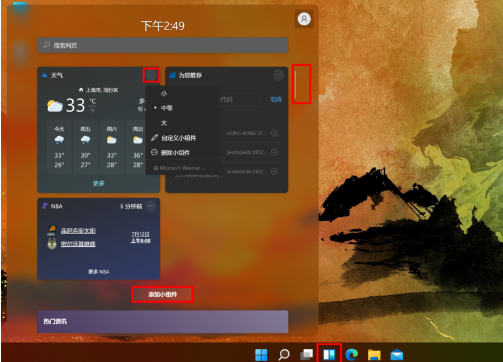
Task: Click the home icon beside 上海市 location
Action: click(x=81, y=90)
